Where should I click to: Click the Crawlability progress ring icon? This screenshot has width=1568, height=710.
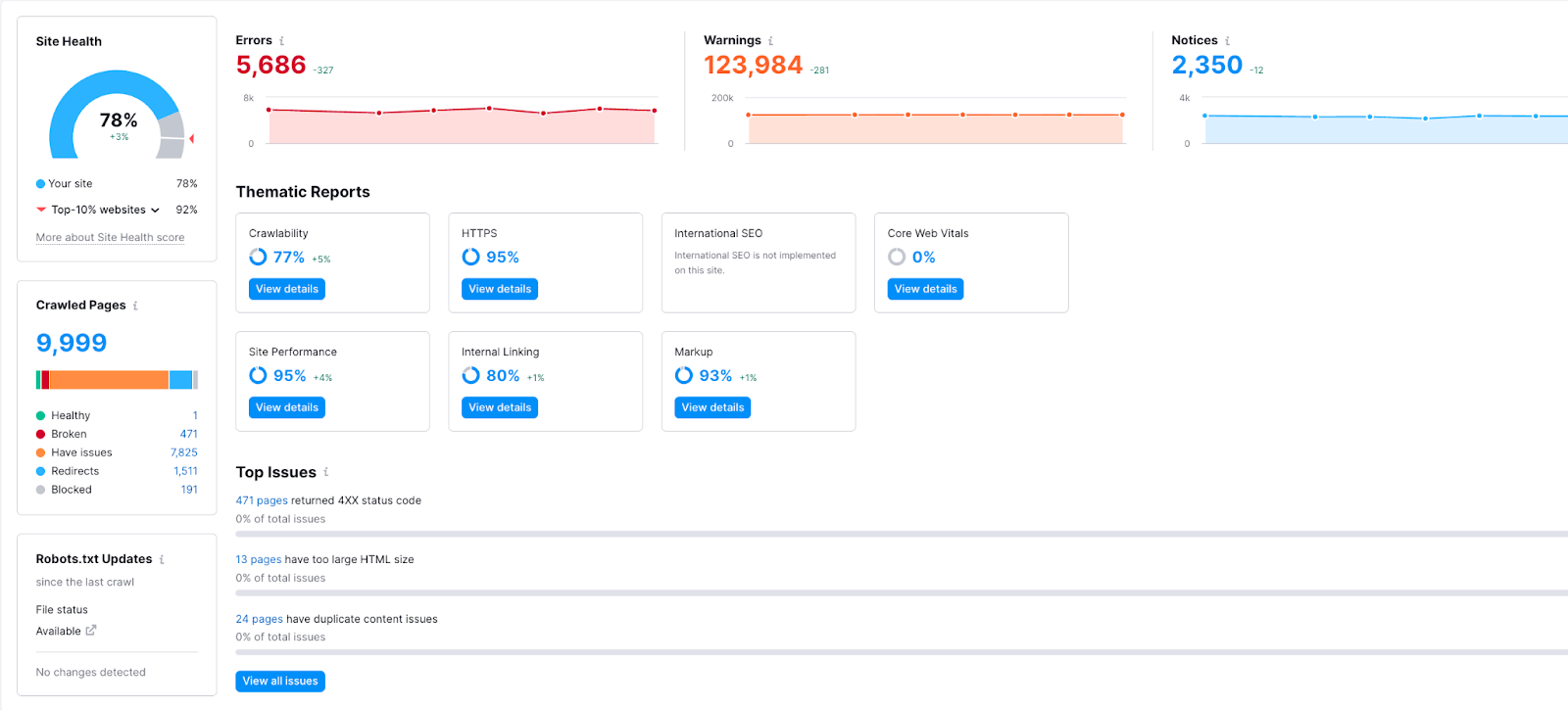point(258,257)
